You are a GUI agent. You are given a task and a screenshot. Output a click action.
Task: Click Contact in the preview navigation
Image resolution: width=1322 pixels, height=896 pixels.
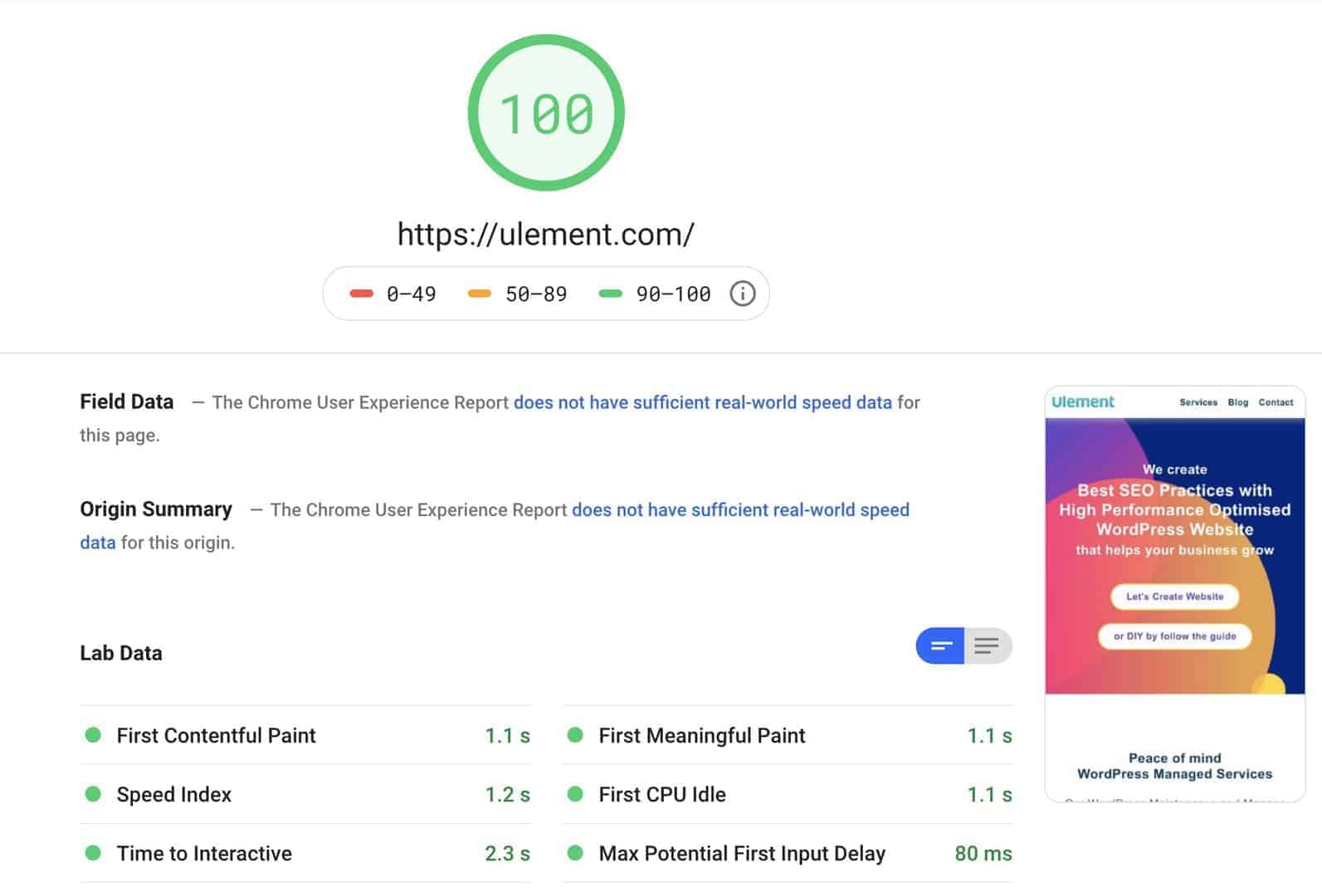pos(1276,402)
